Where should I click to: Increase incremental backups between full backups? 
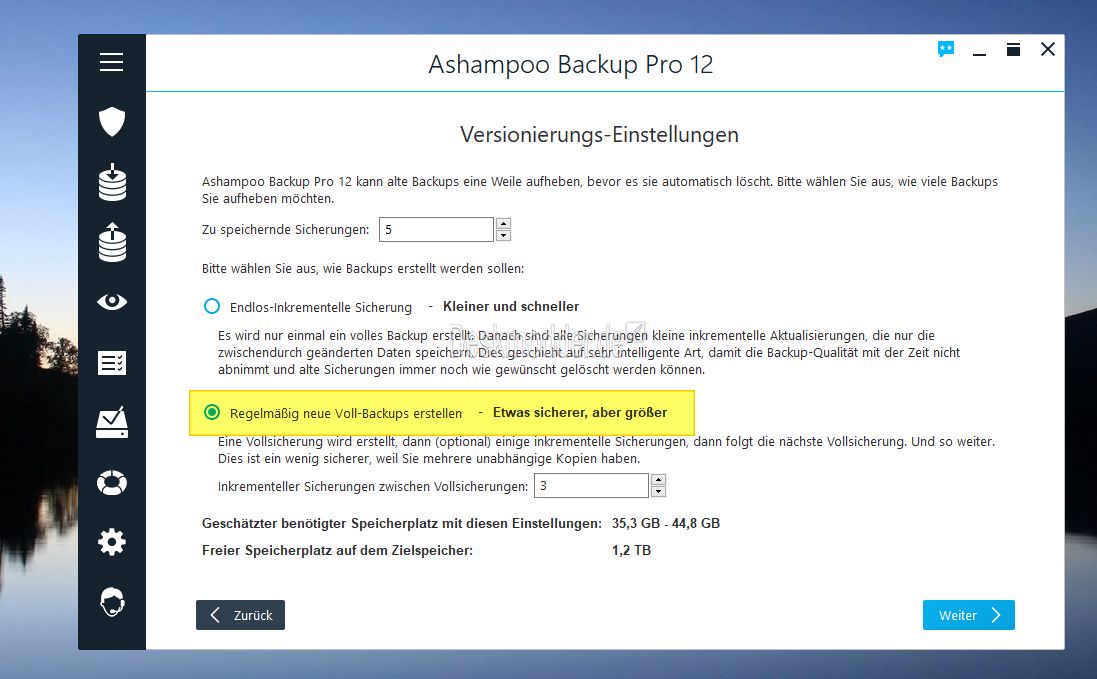click(x=658, y=480)
